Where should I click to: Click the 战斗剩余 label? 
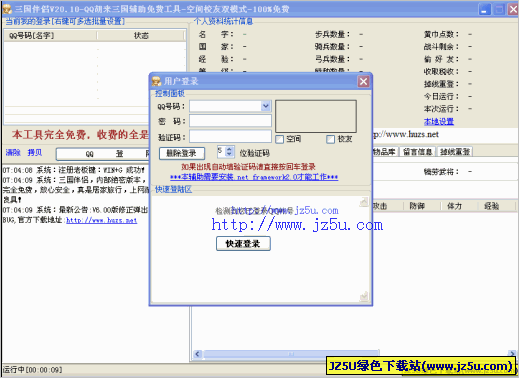click(441, 47)
